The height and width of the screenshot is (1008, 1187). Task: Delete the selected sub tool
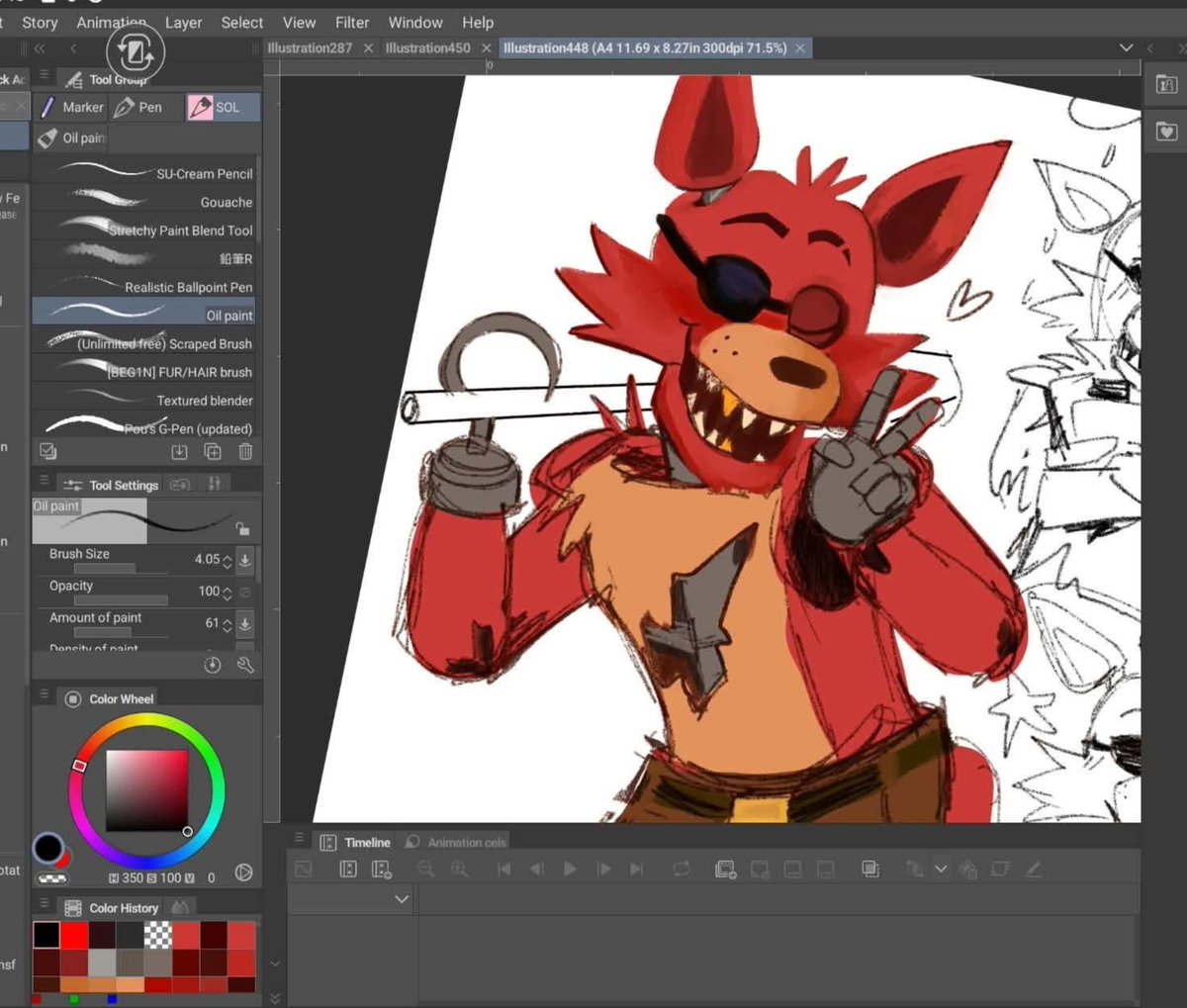[x=245, y=452]
